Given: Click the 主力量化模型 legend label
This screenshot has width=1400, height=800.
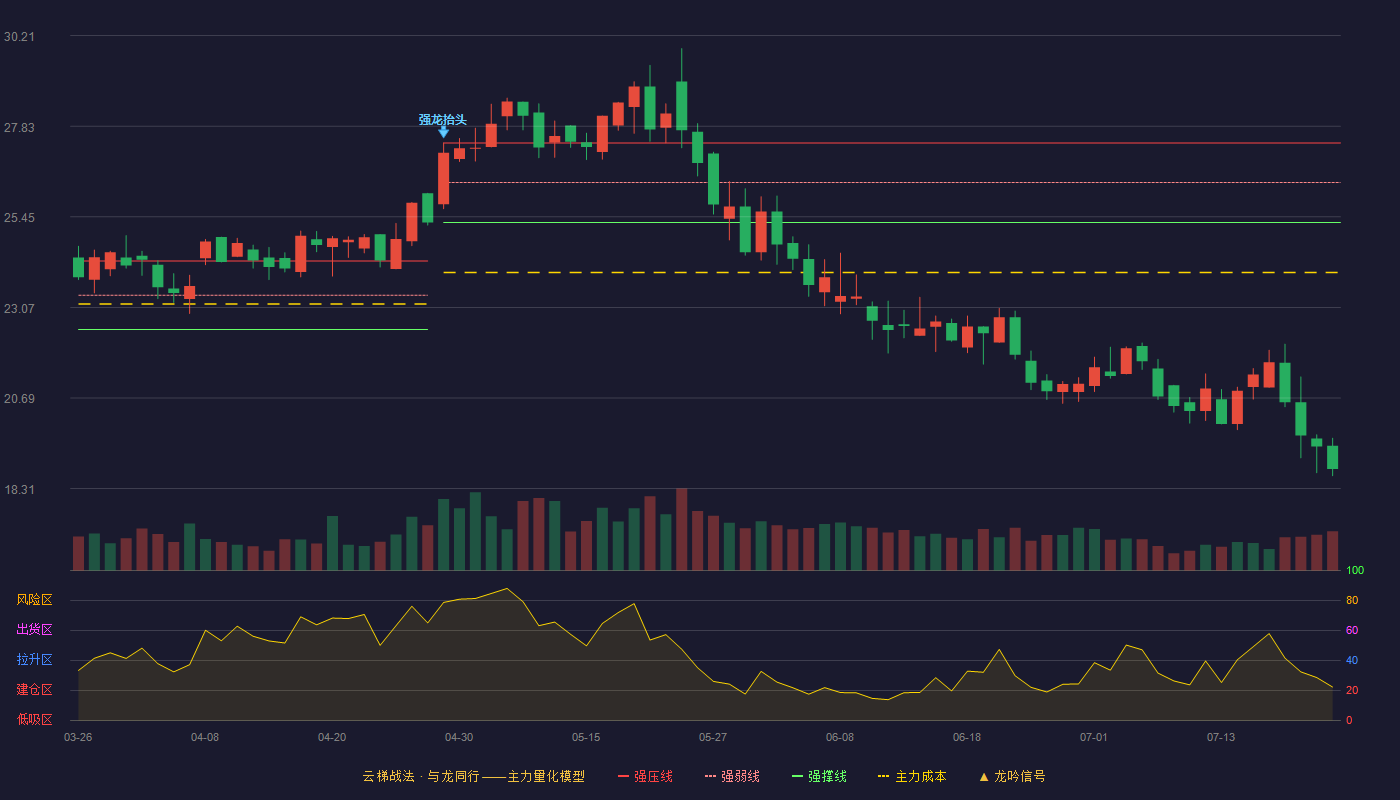Looking at the screenshot, I should pyautogui.click(x=546, y=776).
